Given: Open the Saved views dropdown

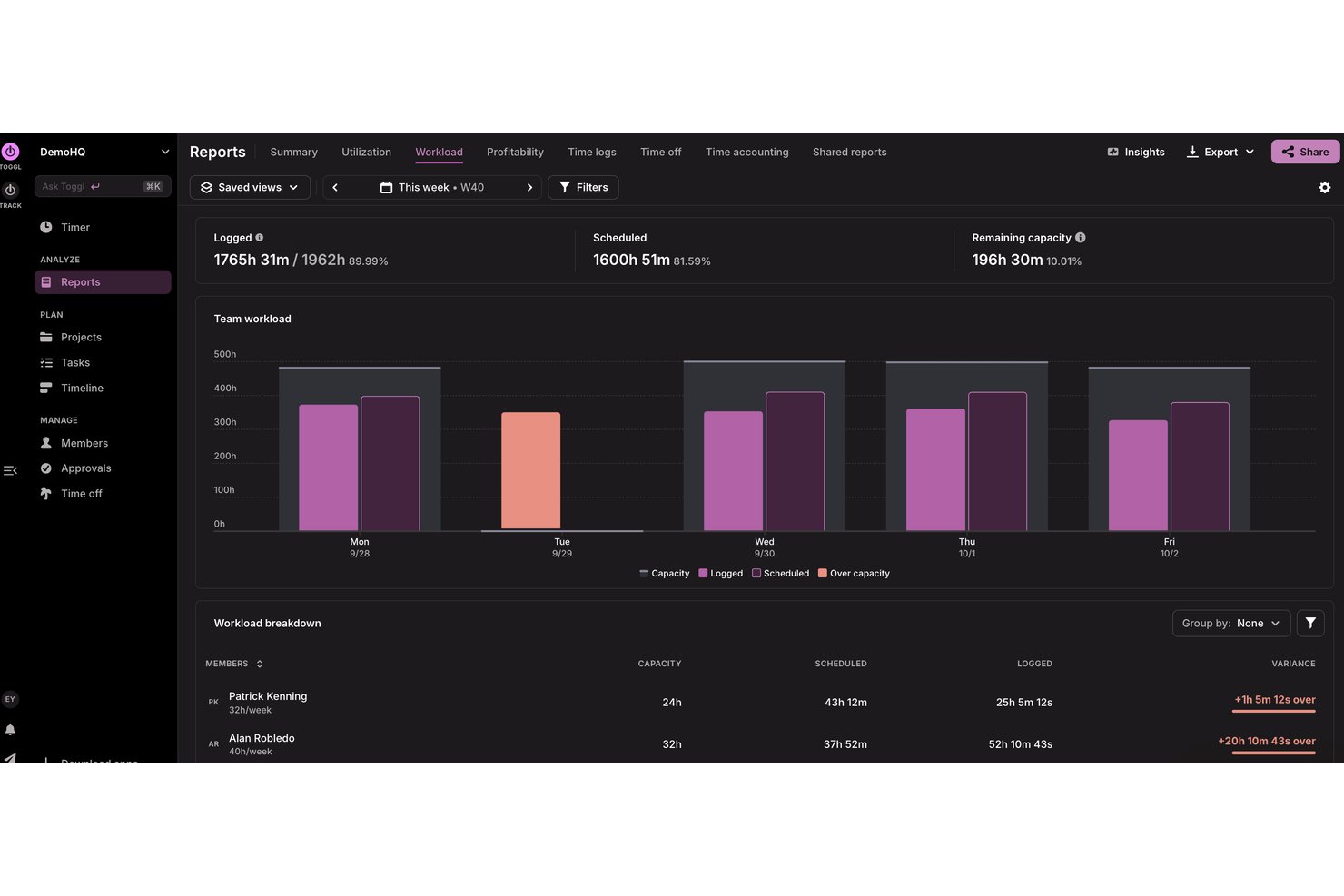Looking at the screenshot, I should click(x=250, y=187).
